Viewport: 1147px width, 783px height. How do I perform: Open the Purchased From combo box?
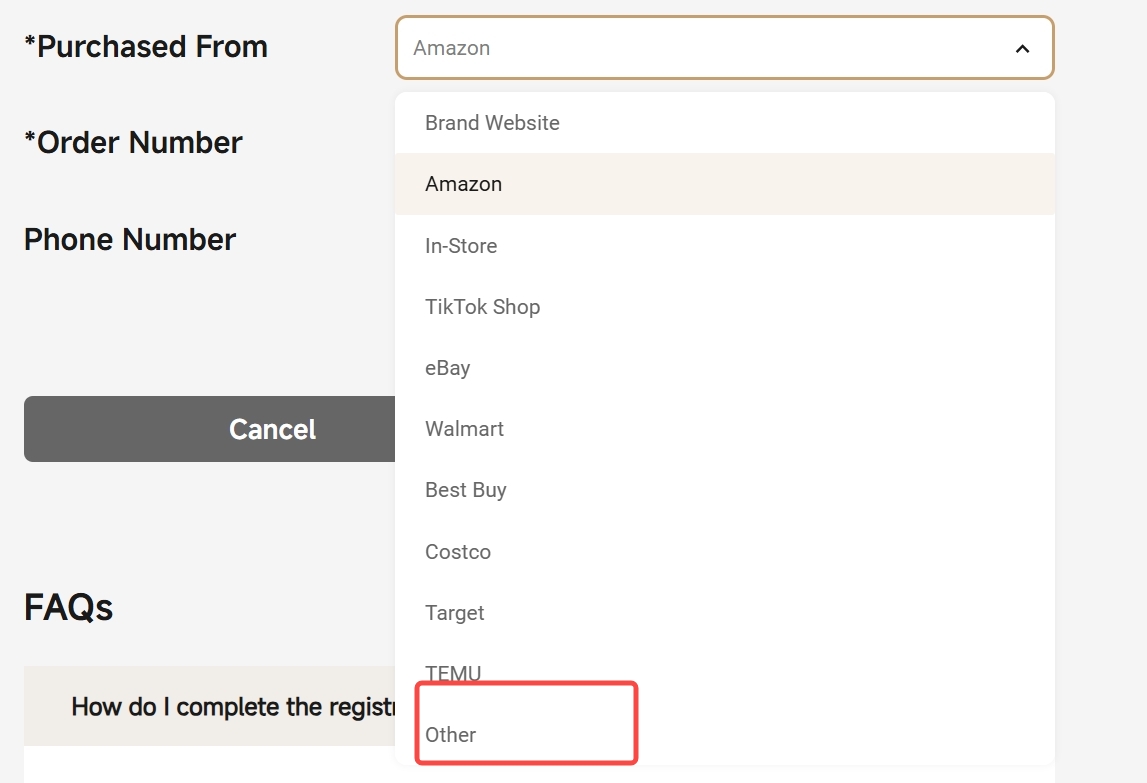pos(724,48)
